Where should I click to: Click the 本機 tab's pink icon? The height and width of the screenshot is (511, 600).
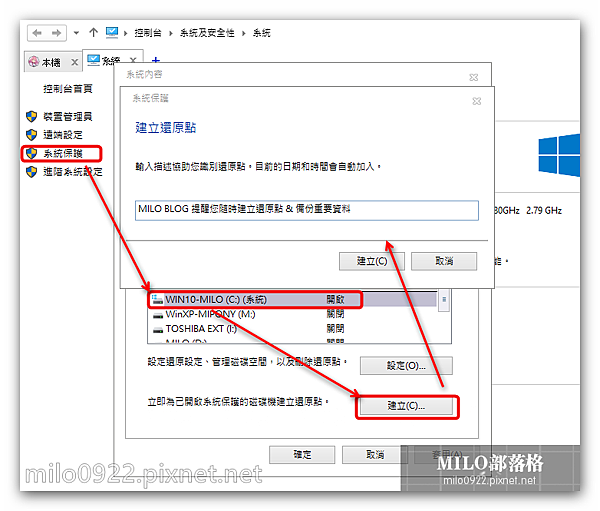tap(34, 61)
